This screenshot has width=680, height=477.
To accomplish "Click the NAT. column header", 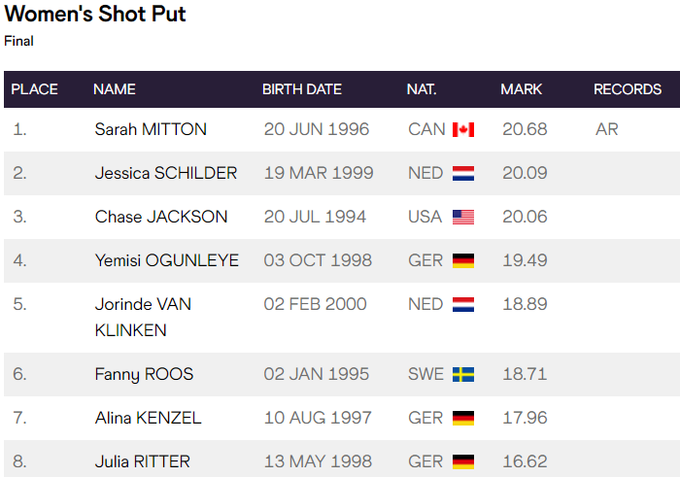I will pyautogui.click(x=421, y=89).
